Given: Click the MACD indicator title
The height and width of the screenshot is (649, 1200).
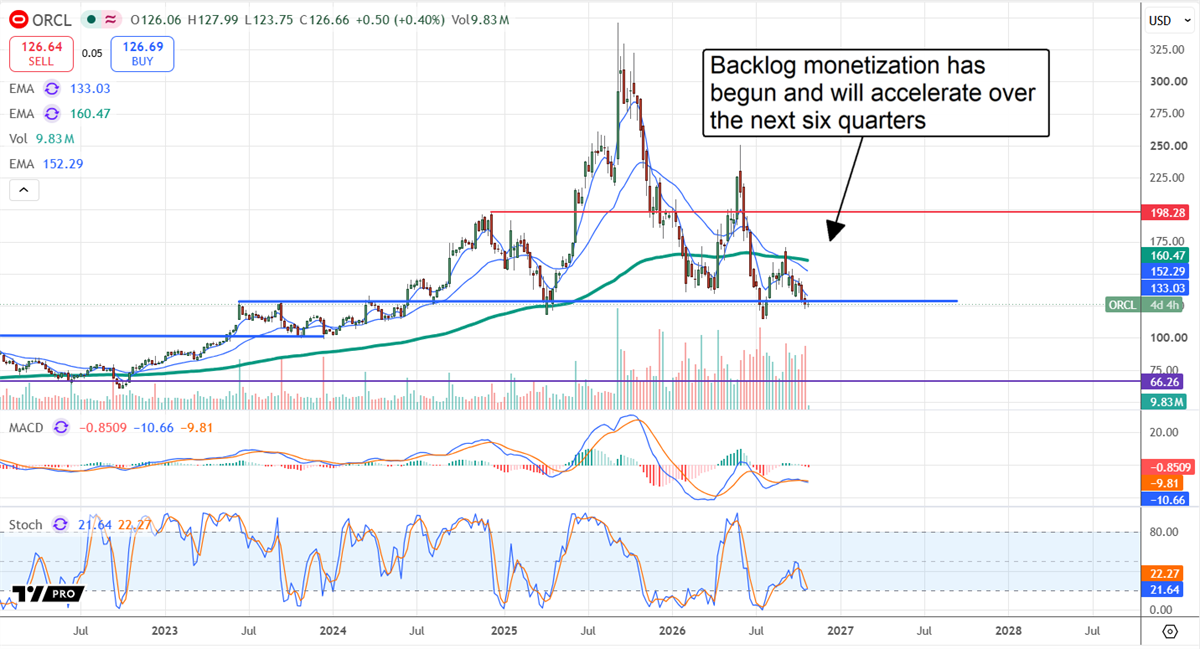Looking at the screenshot, I should tap(26, 427).
